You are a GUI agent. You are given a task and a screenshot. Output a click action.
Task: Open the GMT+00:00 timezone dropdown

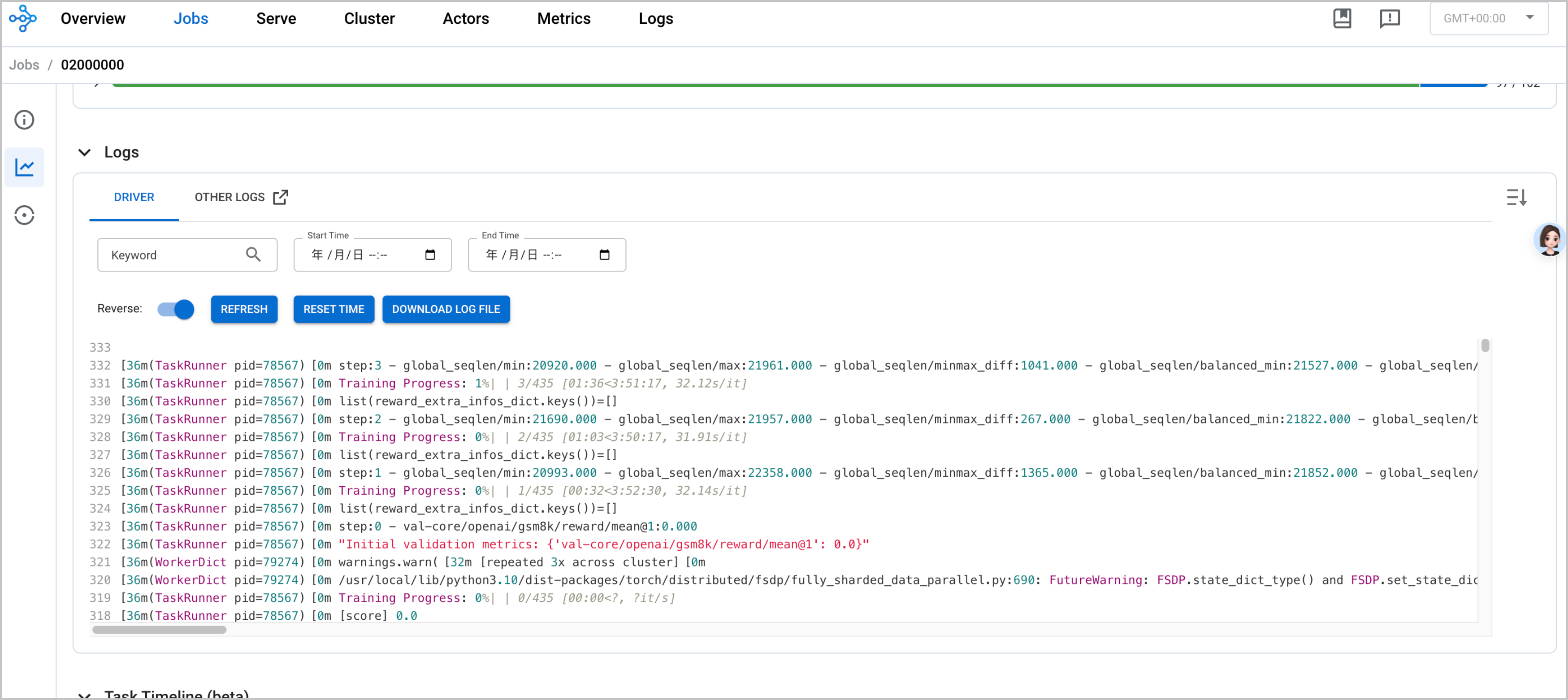coord(1488,18)
